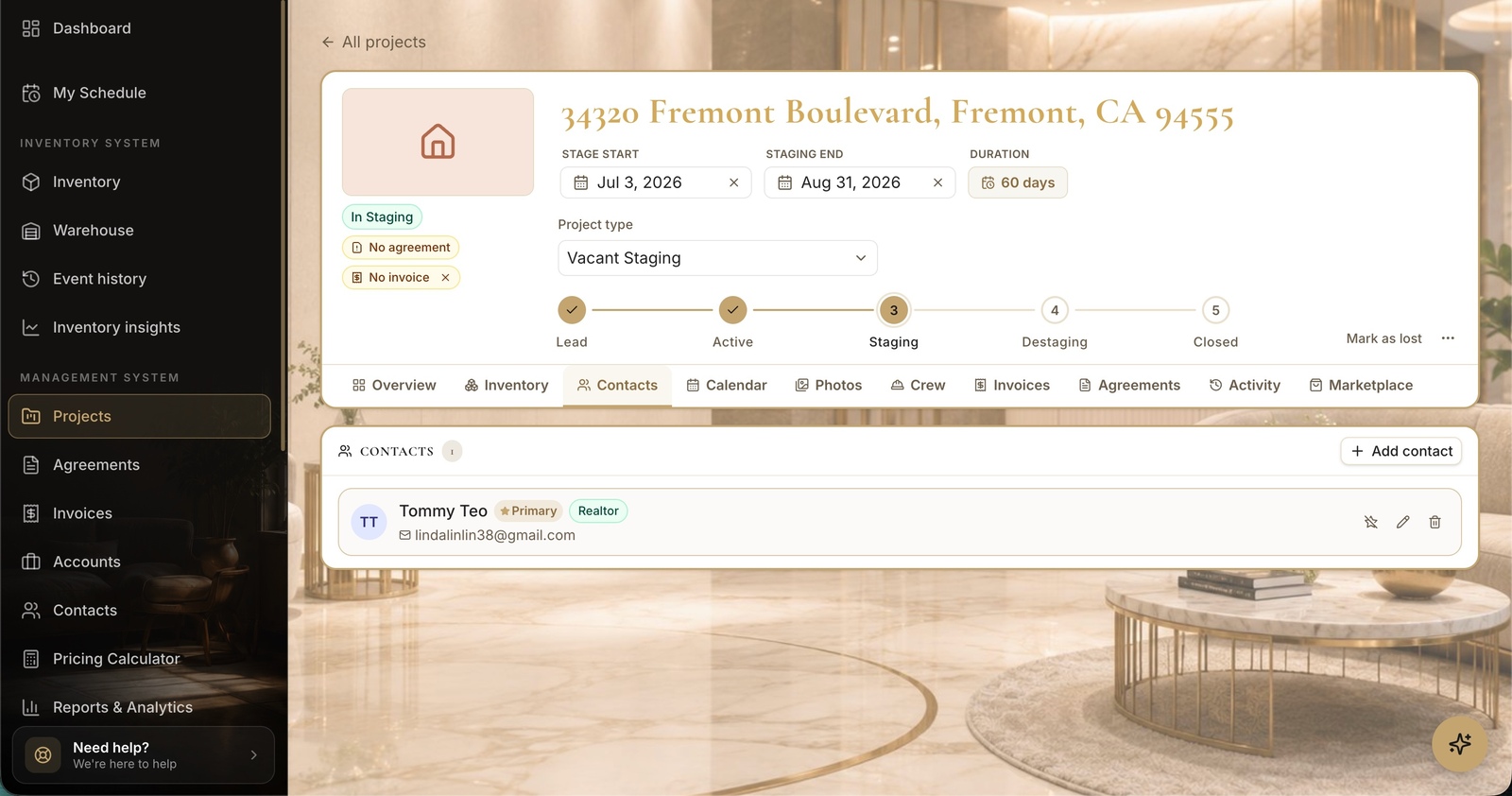Click Mark as lost
Image resolution: width=1512 pixels, height=796 pixels.
(1383, 338)
